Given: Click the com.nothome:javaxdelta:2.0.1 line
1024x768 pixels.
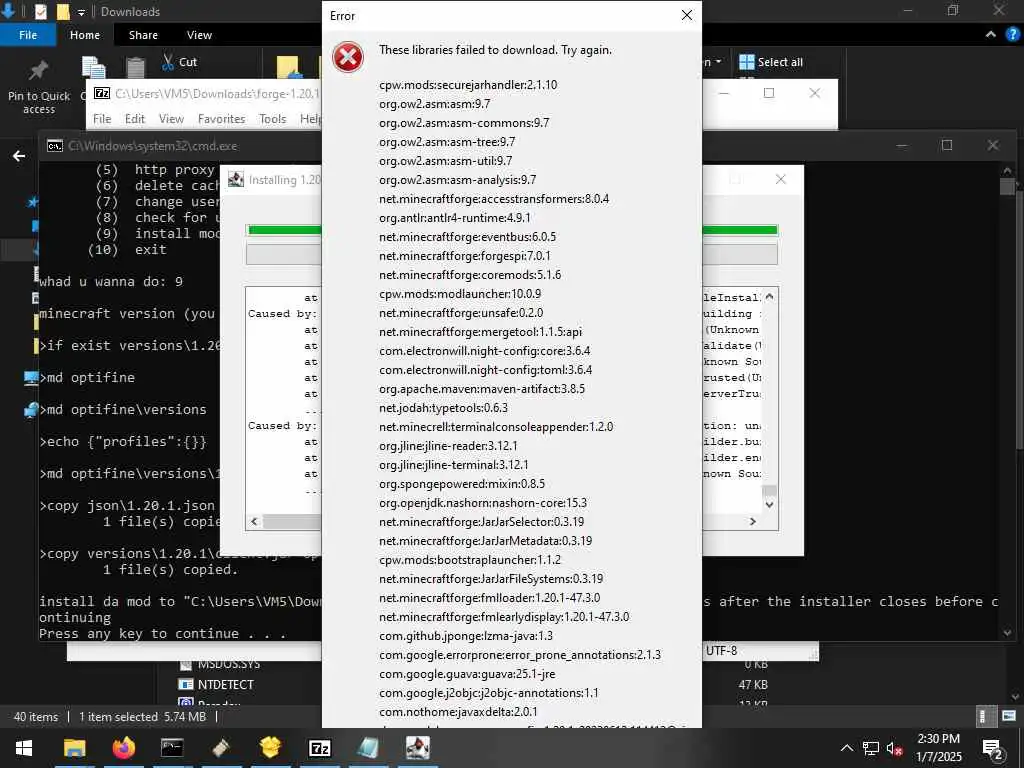Looking at the screenshot, I should click(458, 712).
